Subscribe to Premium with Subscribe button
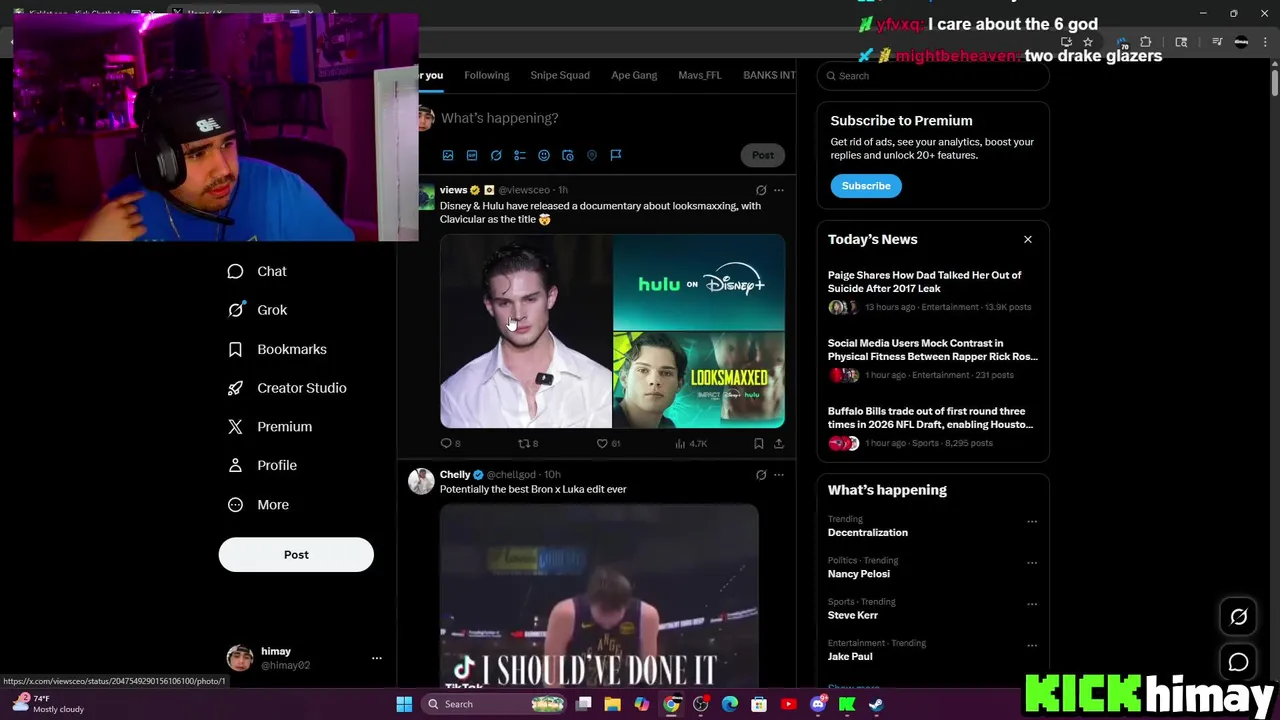1280x720 pixels. click(866, 186)
